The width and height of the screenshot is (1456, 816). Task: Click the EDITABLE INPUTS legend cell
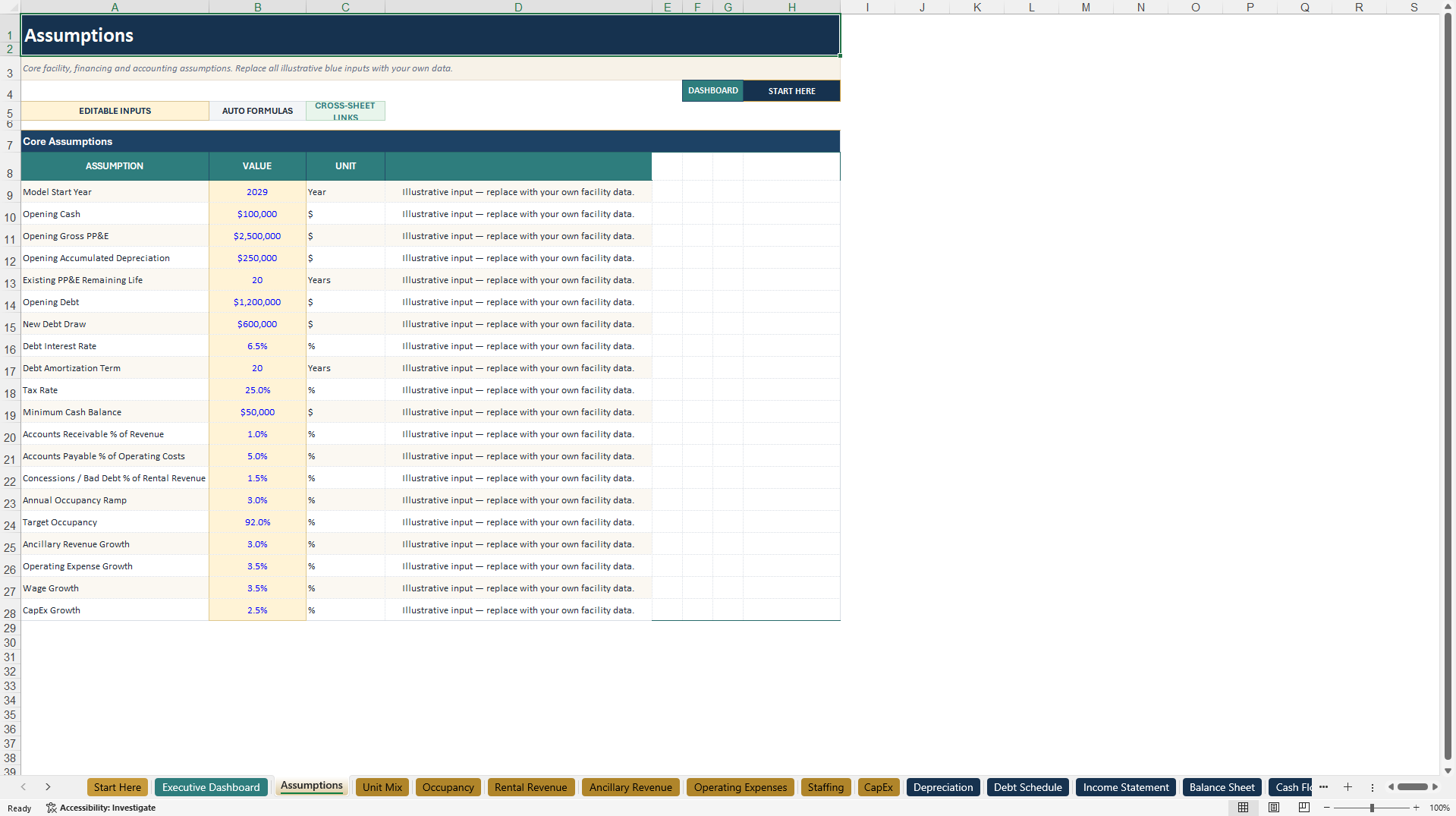click(x=115, y=111)
